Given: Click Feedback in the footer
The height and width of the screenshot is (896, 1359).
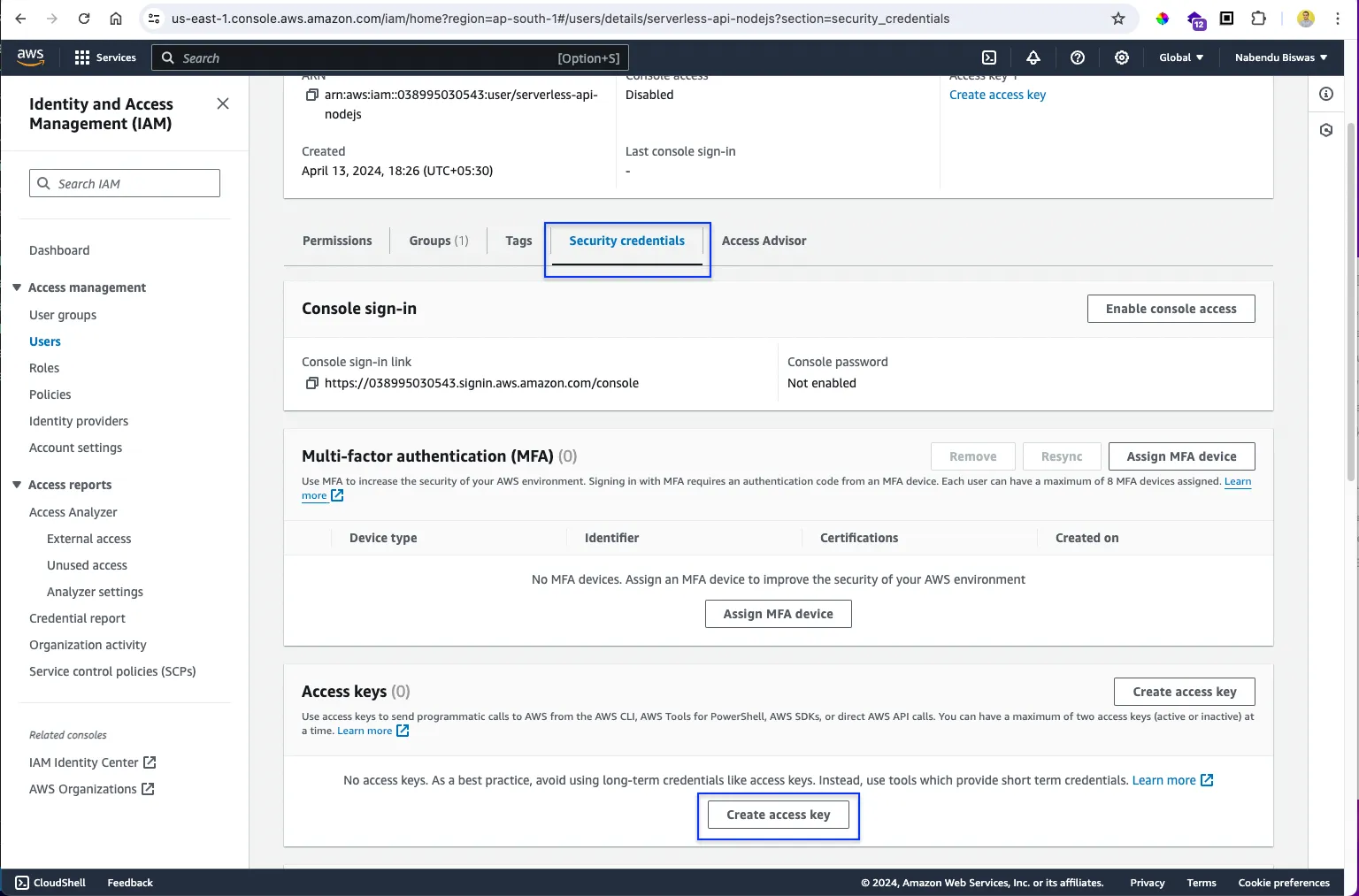Looking at the screenshot, I should (x=130, y=883).
